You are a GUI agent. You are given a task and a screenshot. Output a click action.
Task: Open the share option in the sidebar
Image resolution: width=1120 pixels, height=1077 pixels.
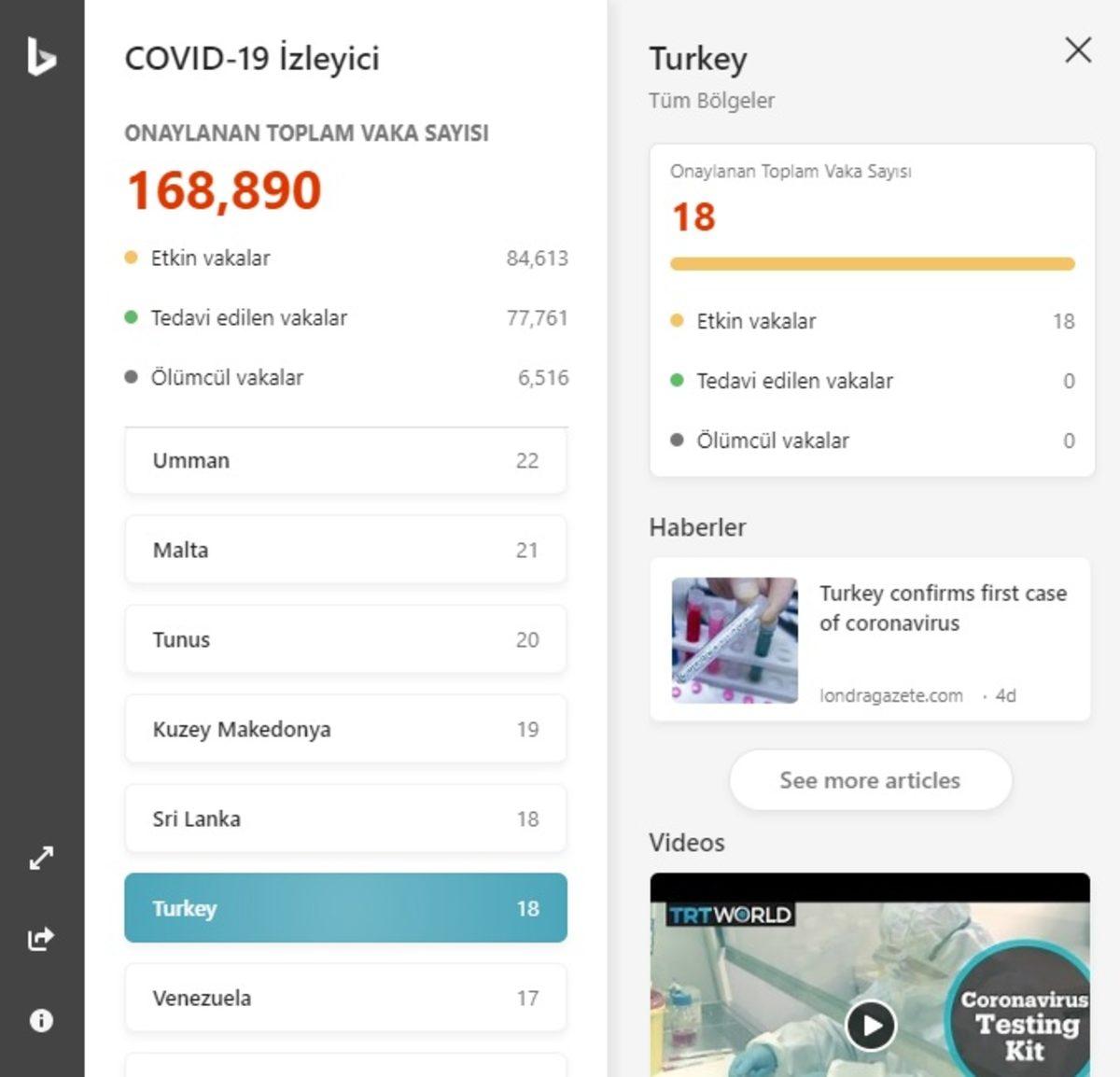coord(41,939)
